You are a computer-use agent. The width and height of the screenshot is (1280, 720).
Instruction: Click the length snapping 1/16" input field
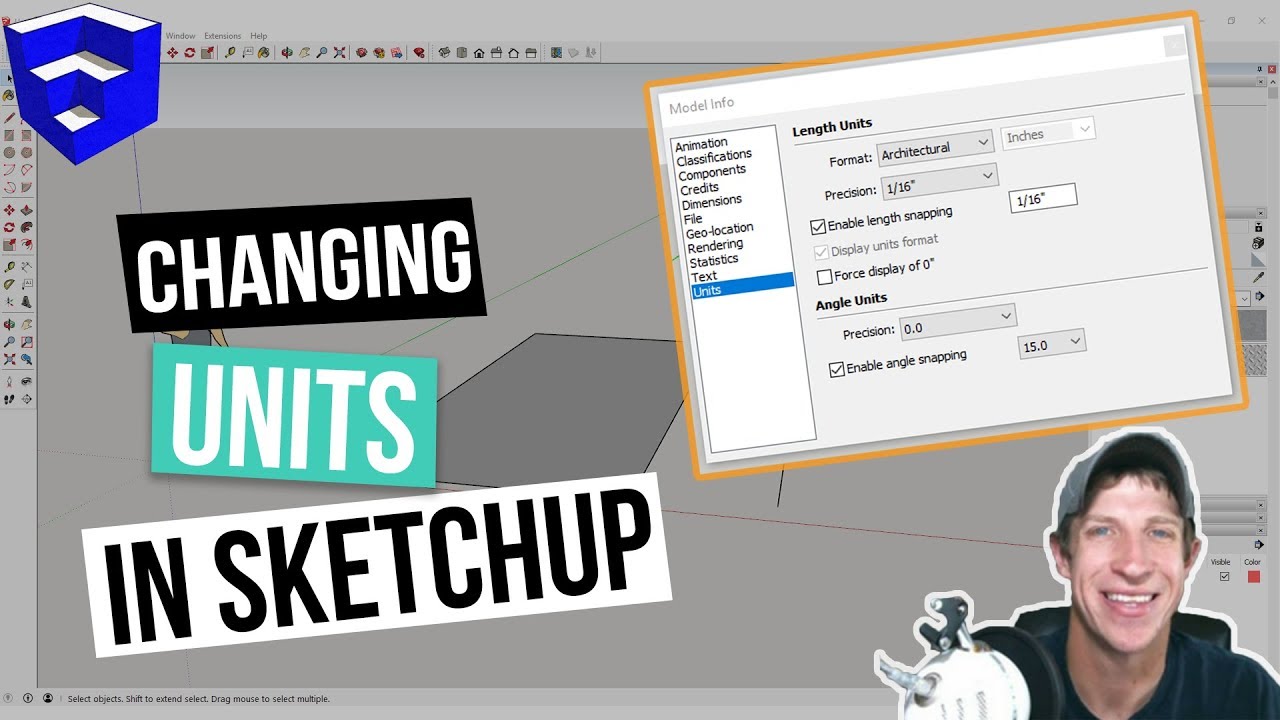1043,198
